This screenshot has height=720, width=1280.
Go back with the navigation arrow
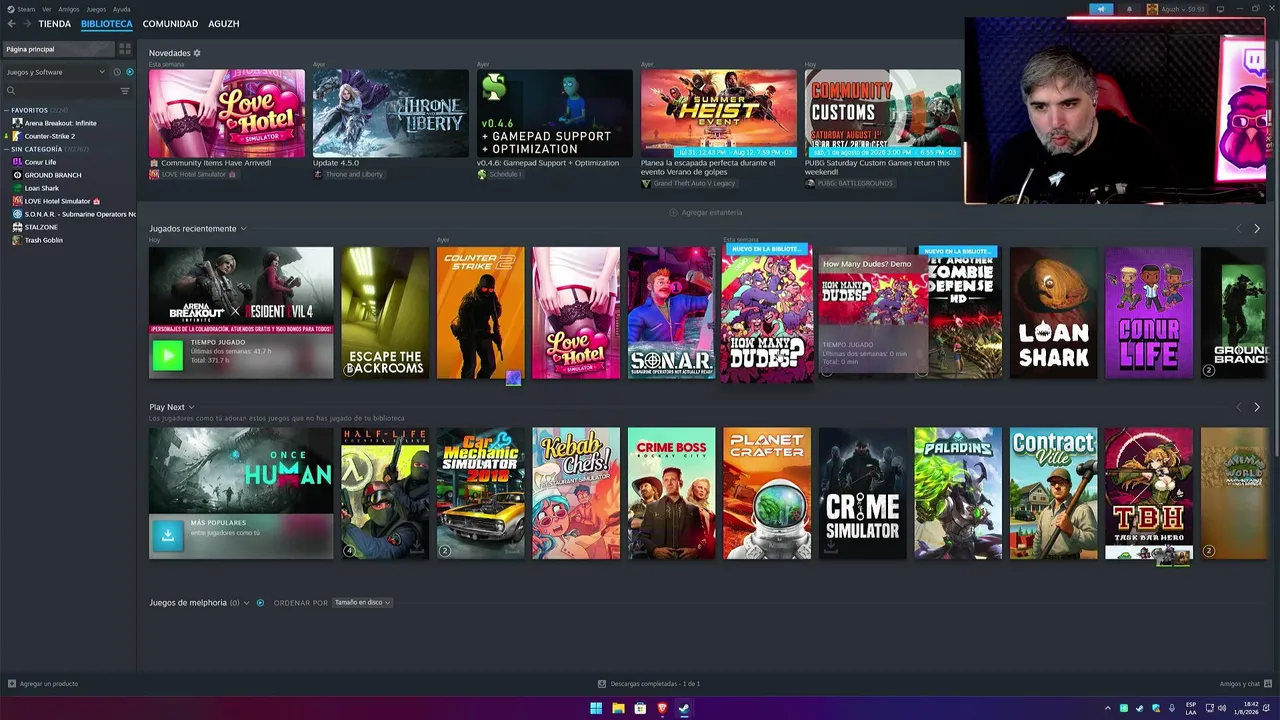12,23
